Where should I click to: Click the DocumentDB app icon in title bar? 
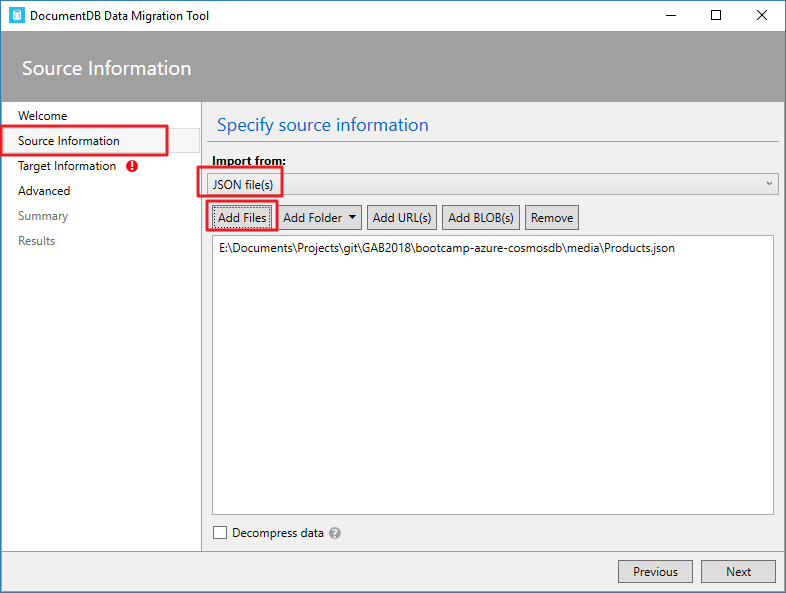[x=17, y=16]
